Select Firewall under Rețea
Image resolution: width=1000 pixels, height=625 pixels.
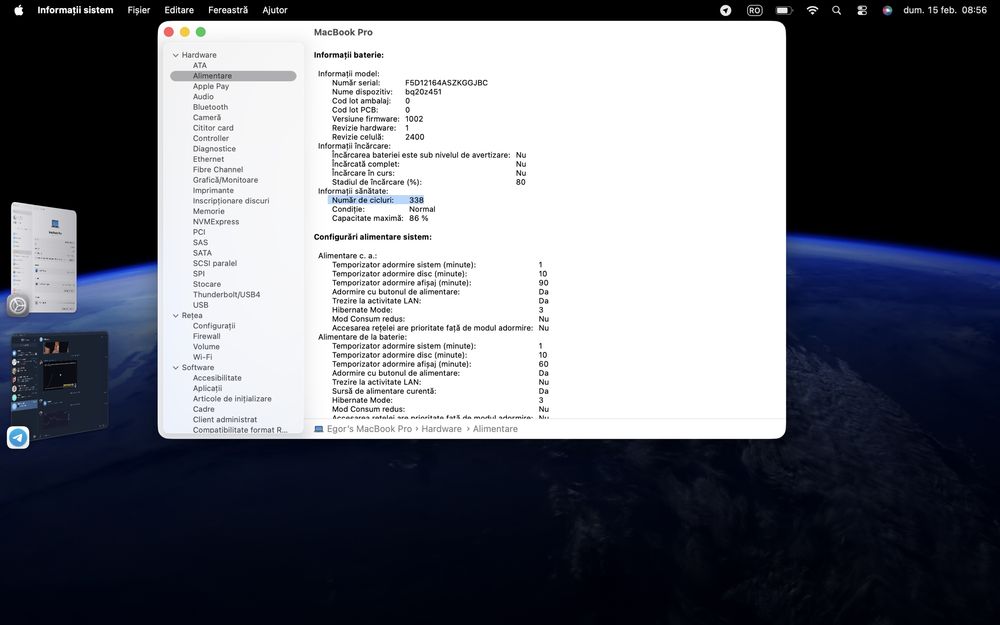pyautogui.click(x=207, y=336)
